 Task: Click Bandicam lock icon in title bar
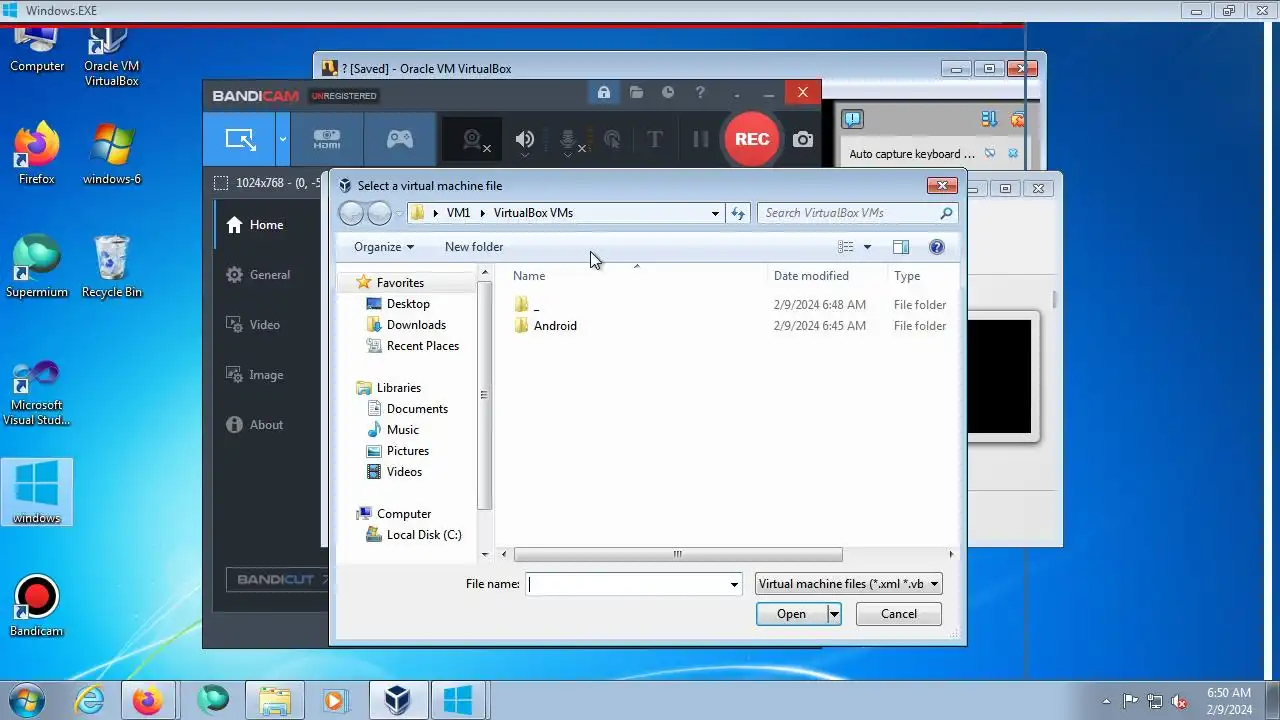[x=604, y=93]
